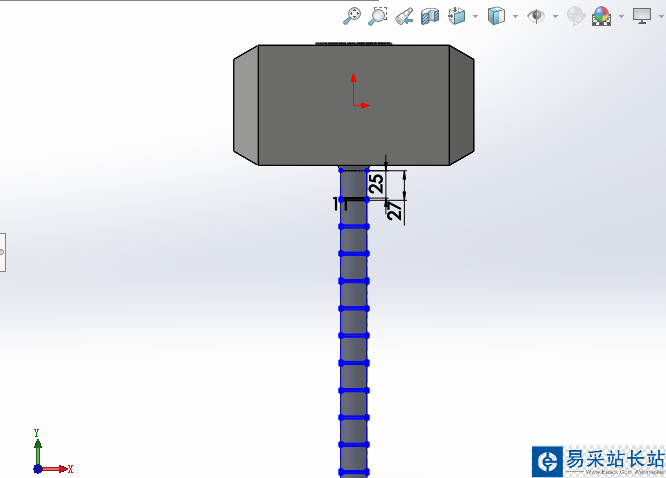Click the Hide/Show Items eye icon
Viewport: 666px width, 478px height.
click(536, 16)
